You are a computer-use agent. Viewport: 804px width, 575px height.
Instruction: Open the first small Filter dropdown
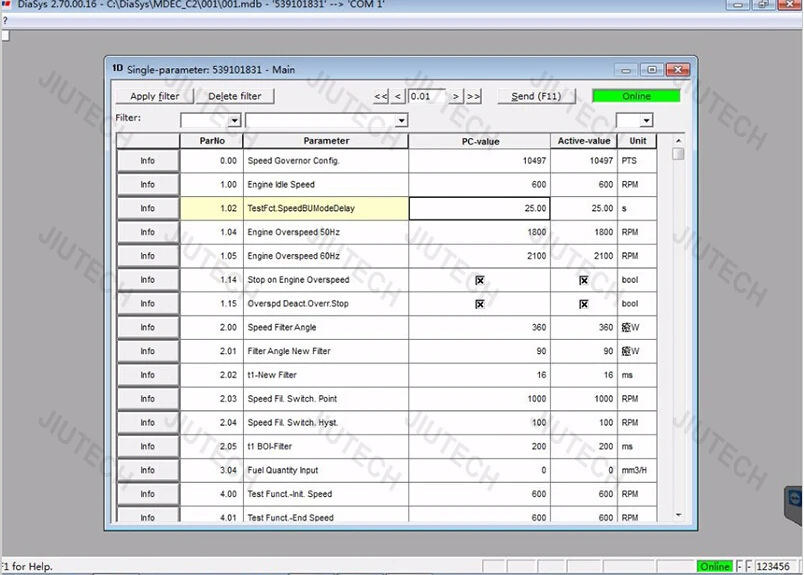click(x=234, y=121)
